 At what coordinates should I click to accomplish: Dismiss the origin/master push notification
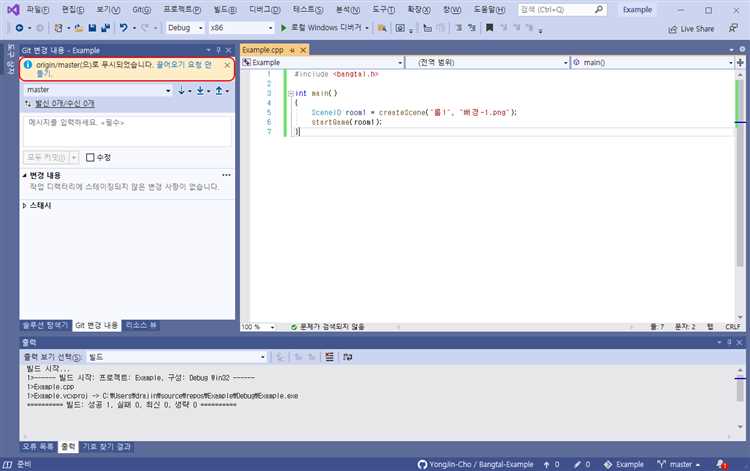pos(227,65)
